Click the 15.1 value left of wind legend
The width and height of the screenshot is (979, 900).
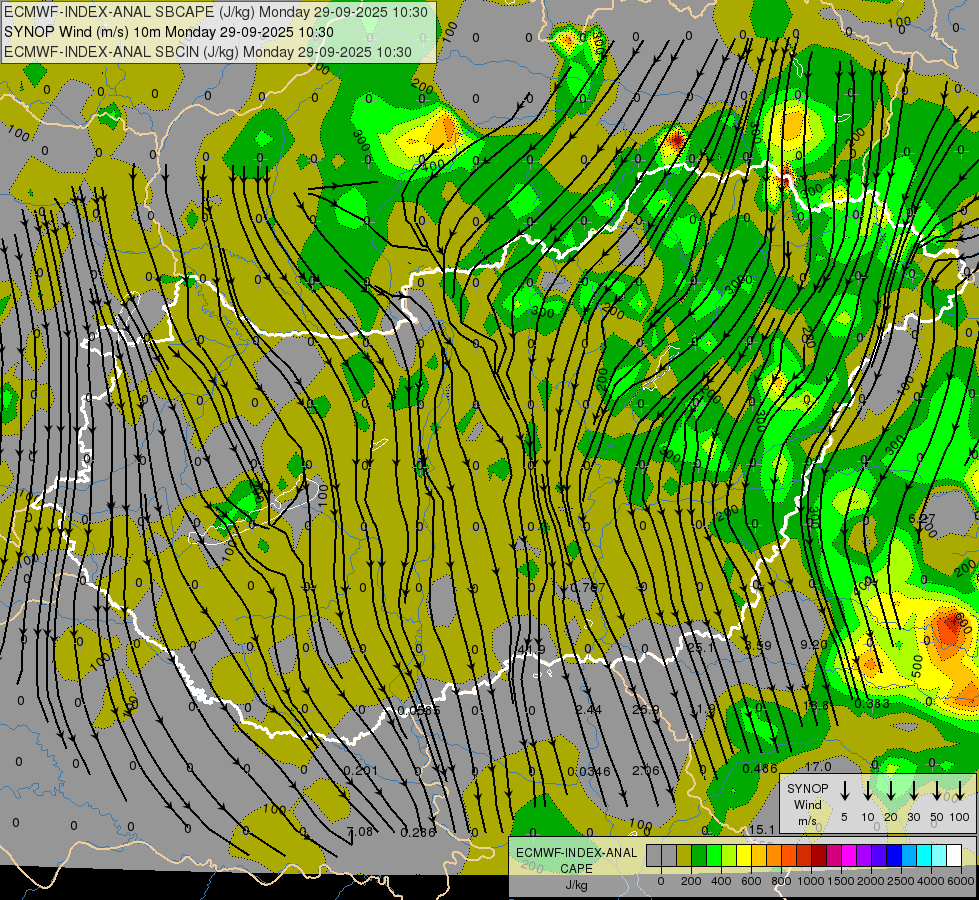pyautogui.click(x=761, y=829)
